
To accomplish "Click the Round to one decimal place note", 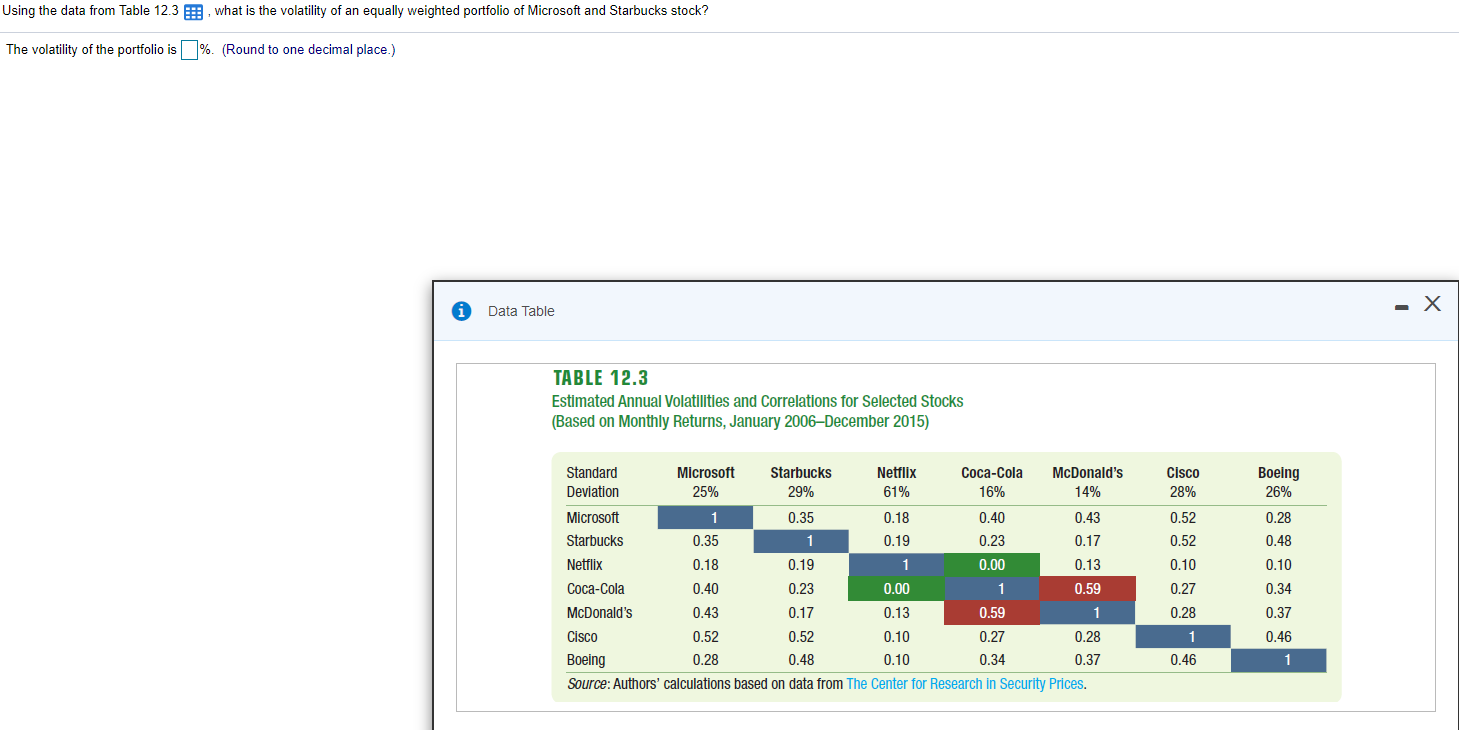I will 306,48.
